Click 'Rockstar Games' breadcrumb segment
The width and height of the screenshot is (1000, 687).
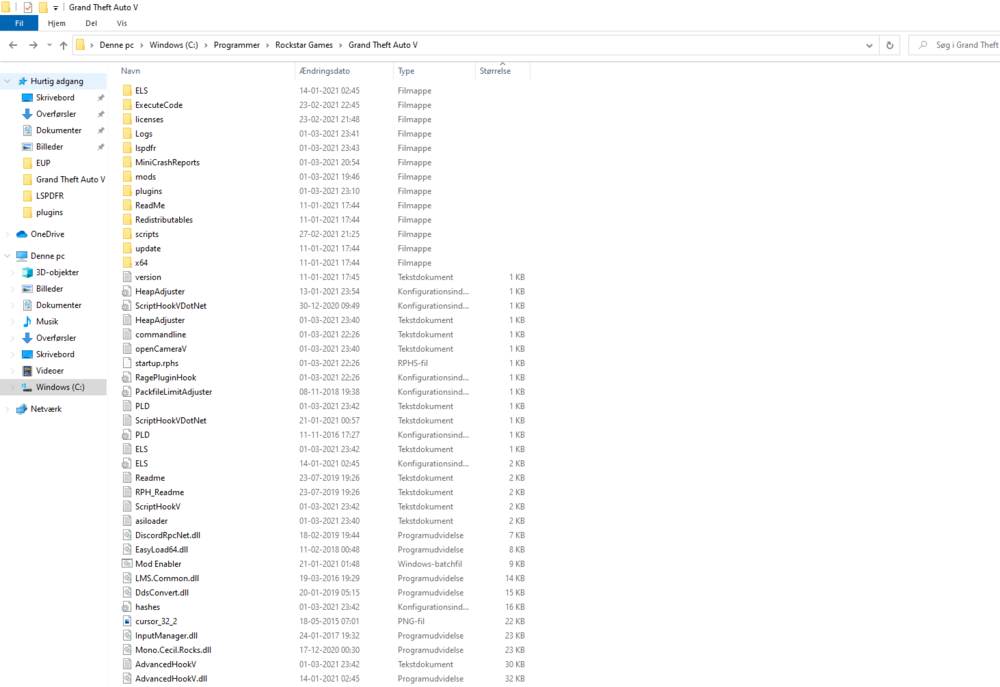304,45
